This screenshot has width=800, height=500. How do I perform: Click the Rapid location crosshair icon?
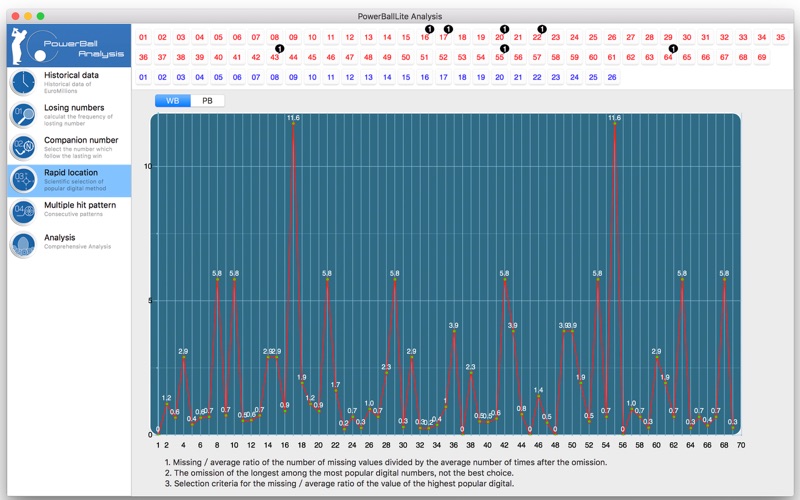point(23,180)
